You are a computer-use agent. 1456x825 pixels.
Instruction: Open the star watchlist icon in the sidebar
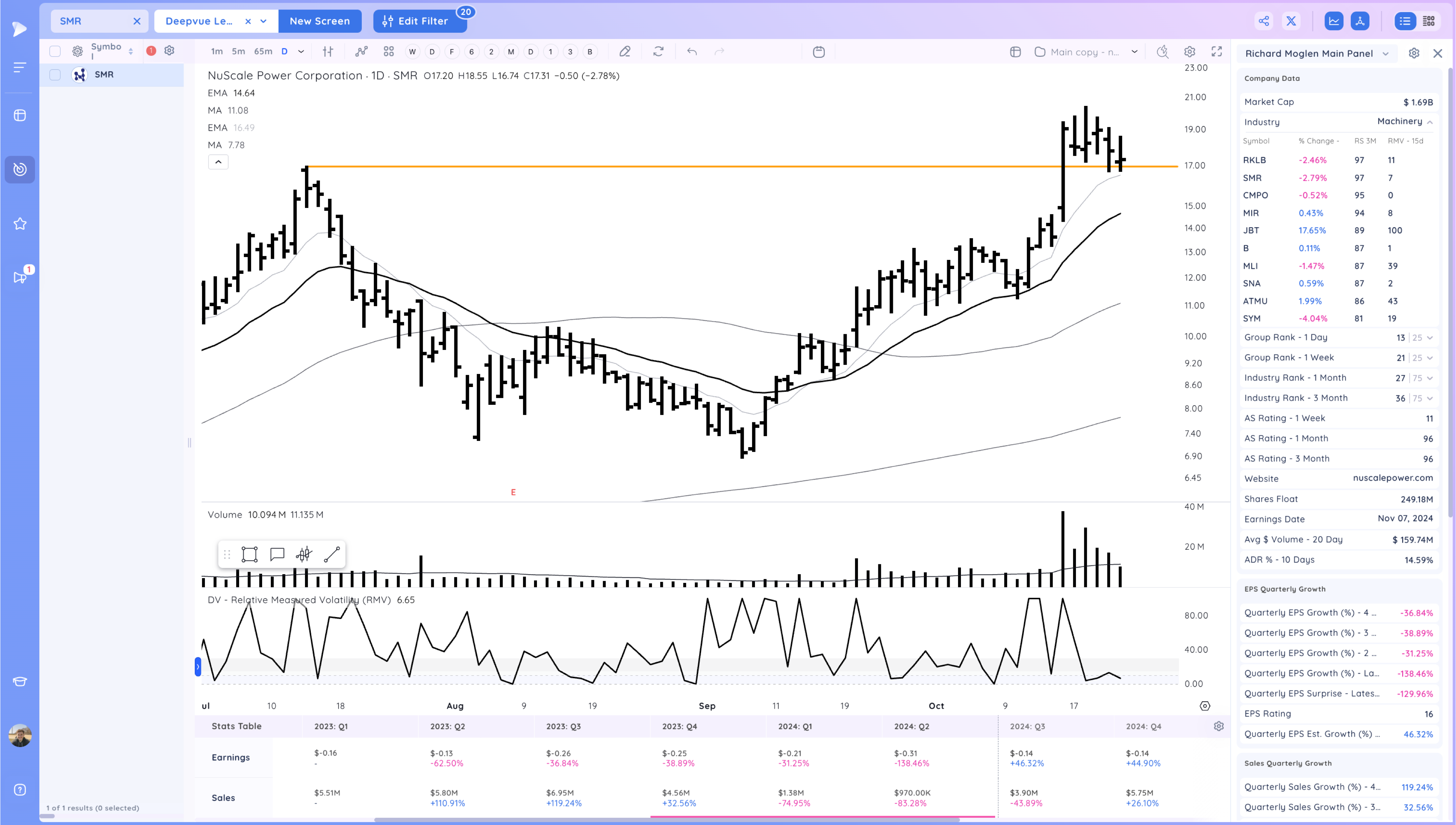pos(20,223)
